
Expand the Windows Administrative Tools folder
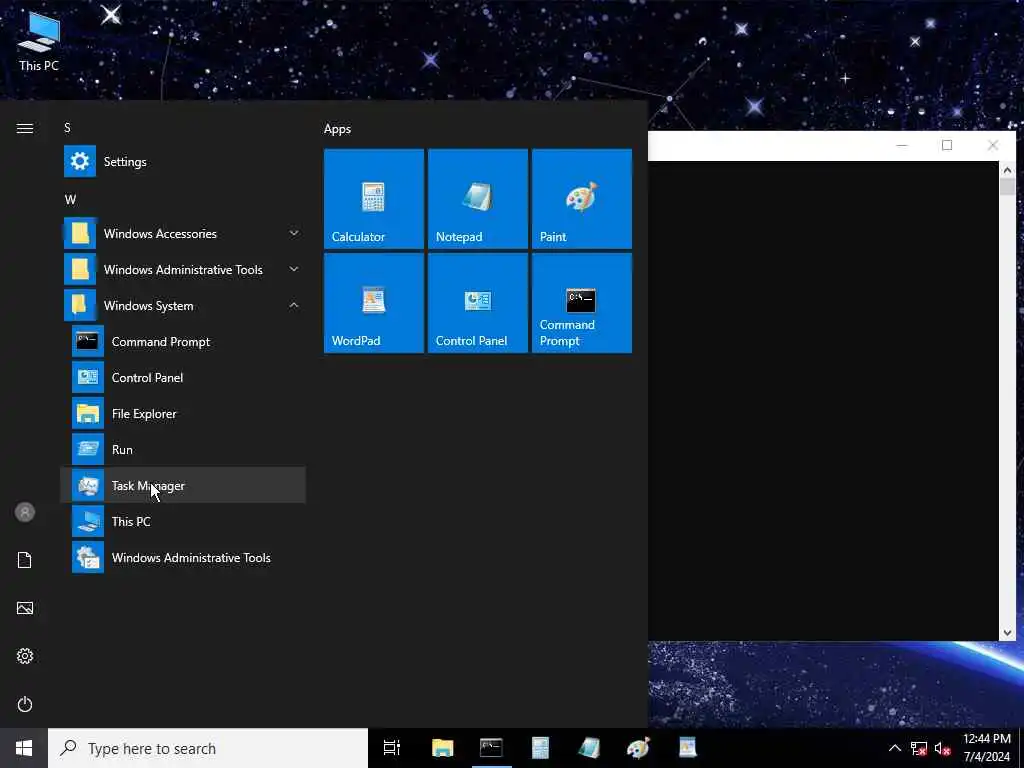pyautogui.click(x=183, y=269)
